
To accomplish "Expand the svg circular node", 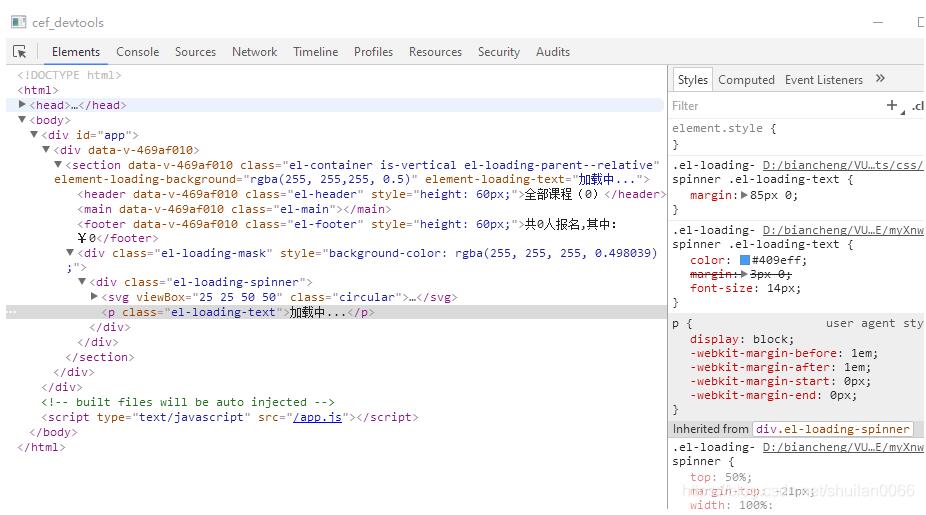I will tap(94, 296).
